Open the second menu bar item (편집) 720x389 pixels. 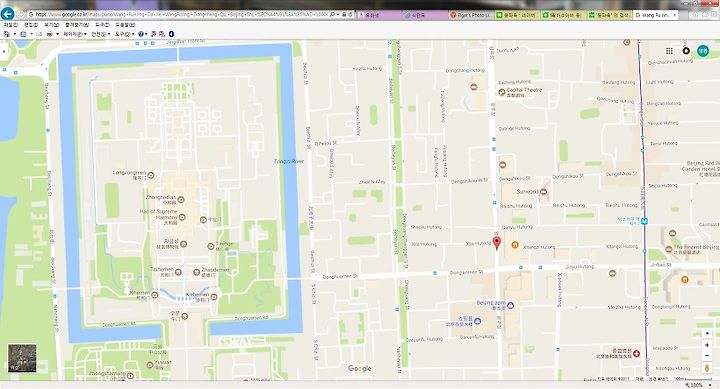(31, 25)
